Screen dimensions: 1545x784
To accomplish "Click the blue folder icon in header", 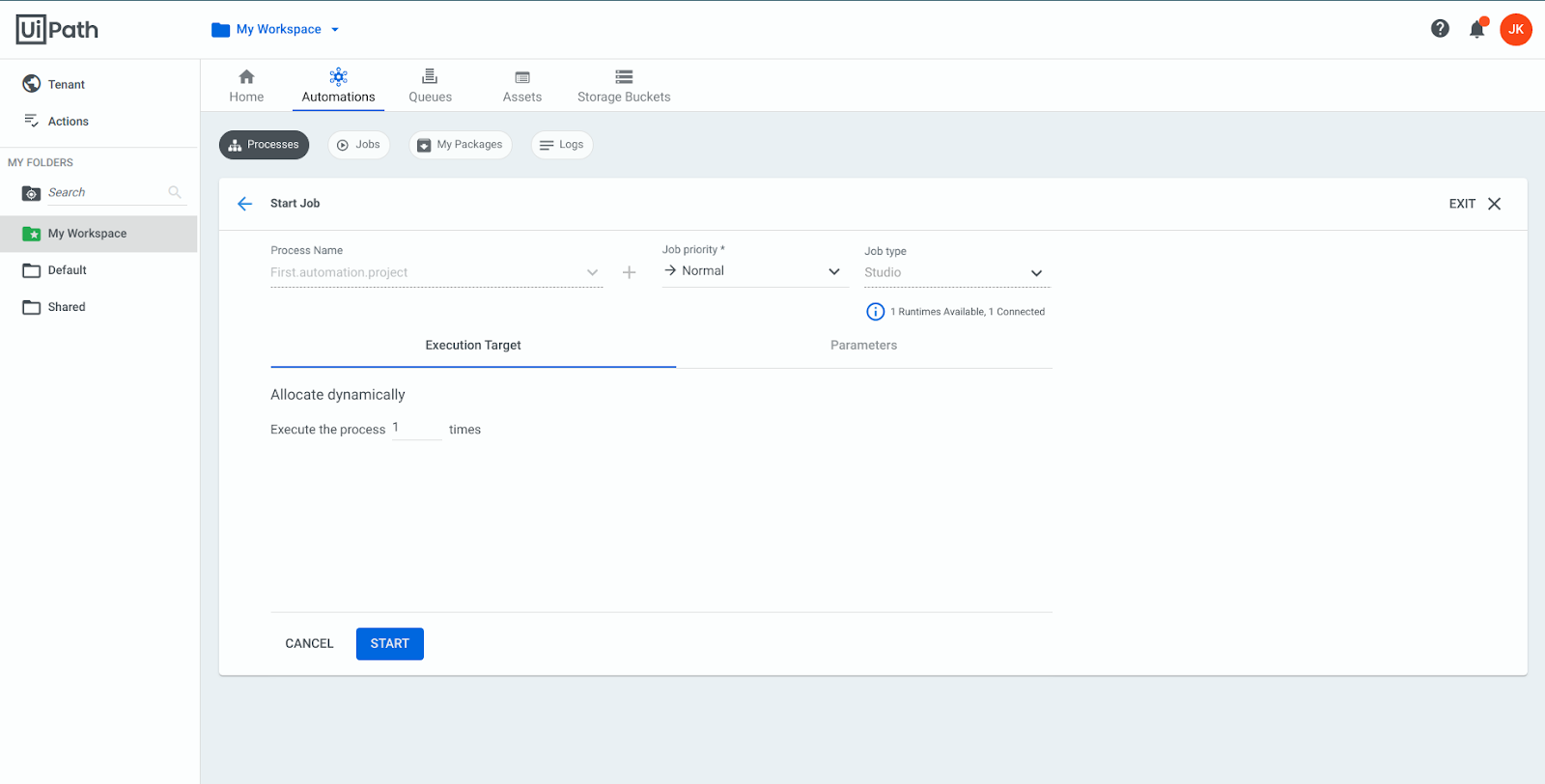I will [220, 30].
